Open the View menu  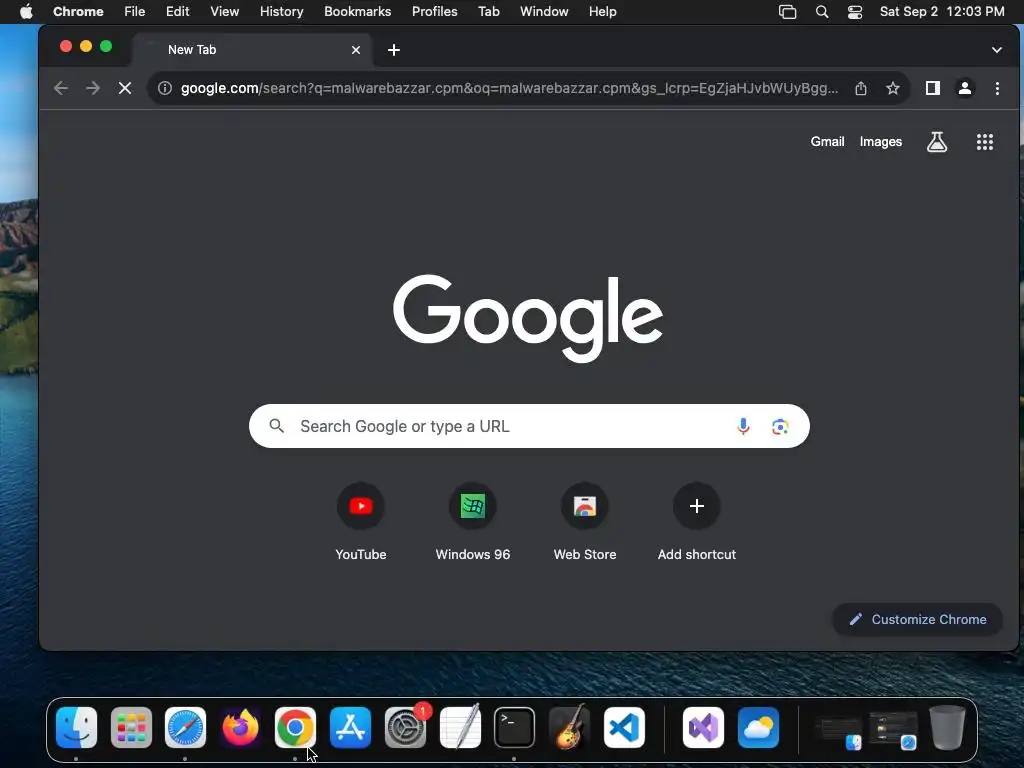click(225, 12)
